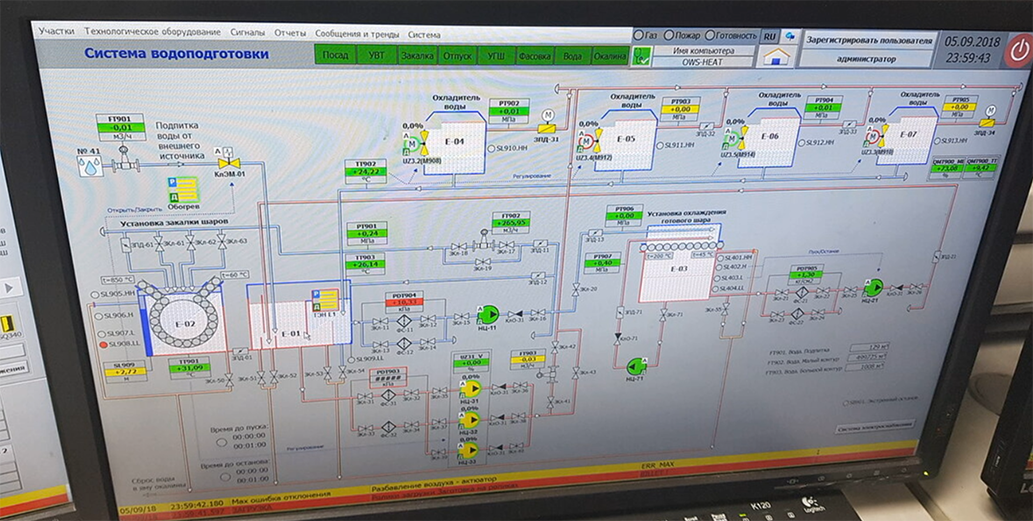Click the red power button icon
Screen dimensions: 1033x521
click(x=1018, y=49)
